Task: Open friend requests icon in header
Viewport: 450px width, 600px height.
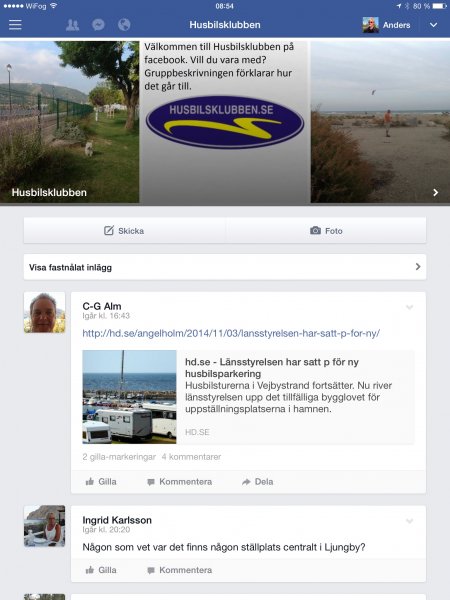Action: pos(72,25)
